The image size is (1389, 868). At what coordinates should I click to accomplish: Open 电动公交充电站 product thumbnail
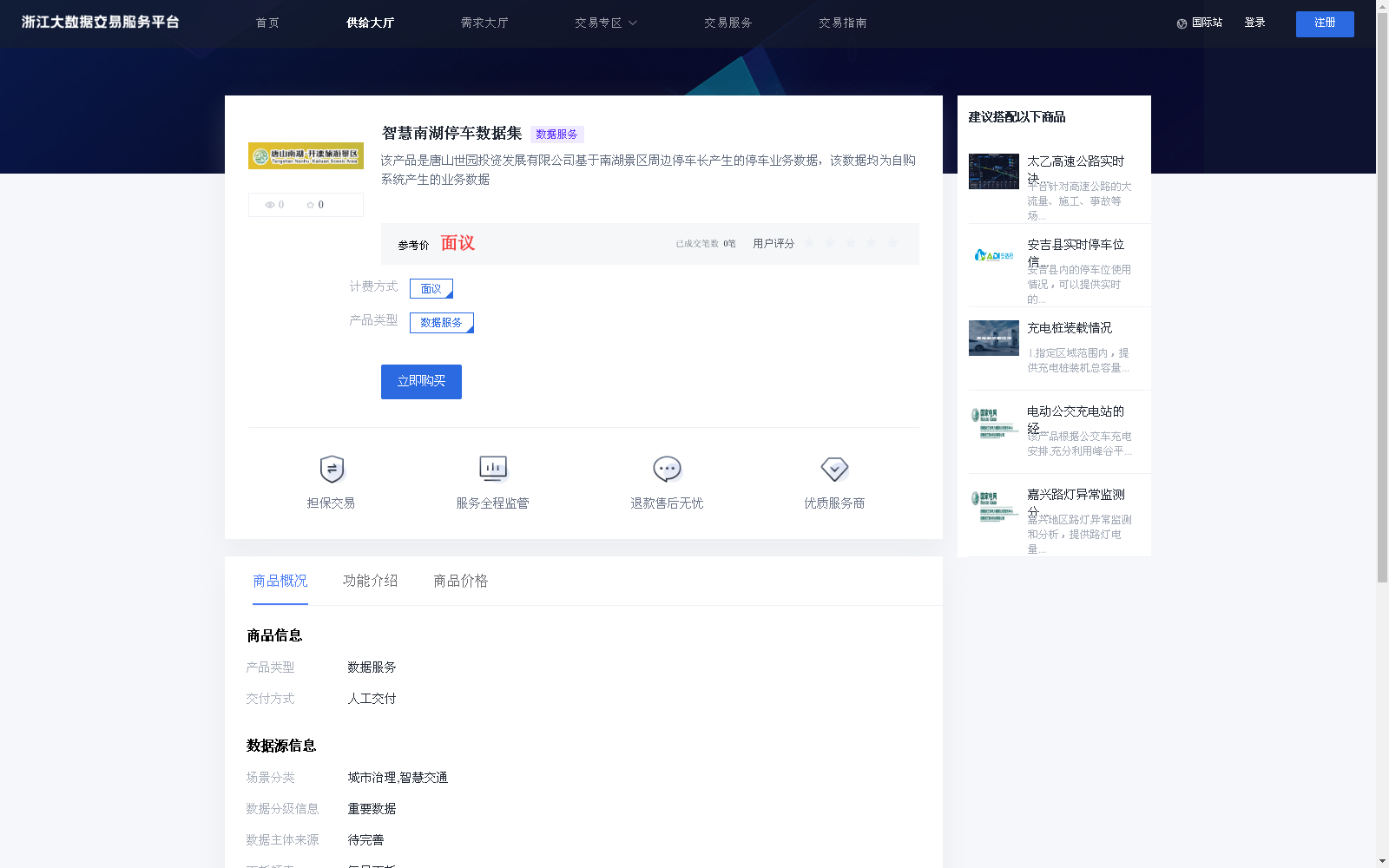pos(994,422)
